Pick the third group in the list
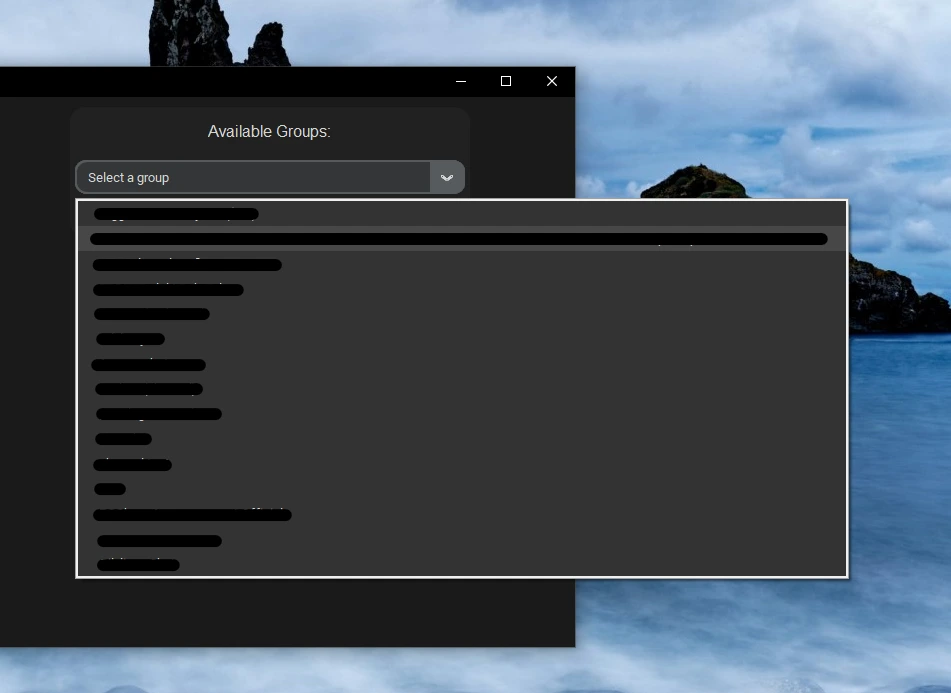The image size is (951, 693). tap(187, 265)
